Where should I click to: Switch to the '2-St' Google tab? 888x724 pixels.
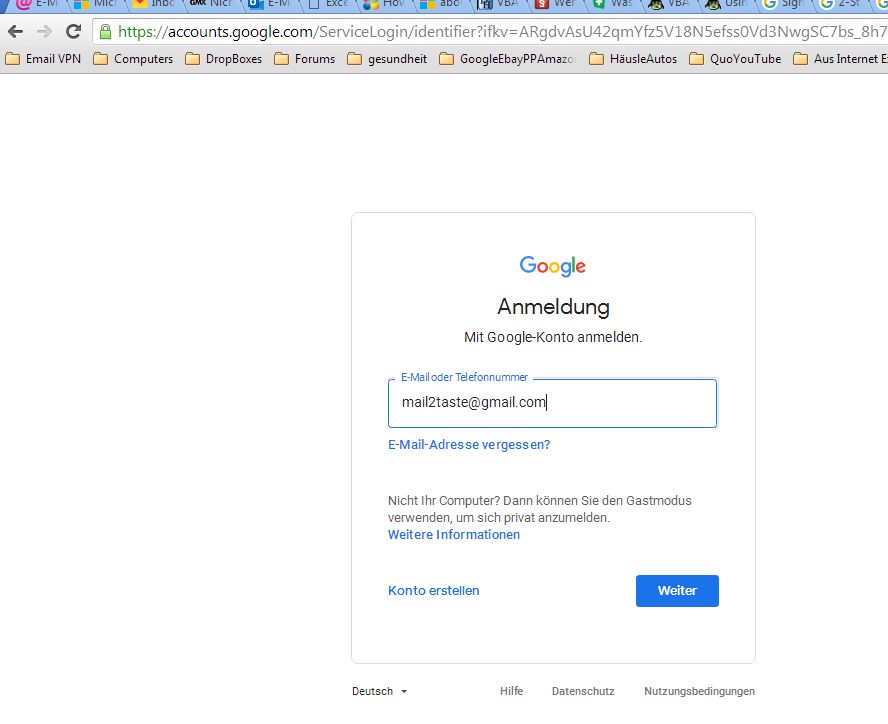[842, 5]
